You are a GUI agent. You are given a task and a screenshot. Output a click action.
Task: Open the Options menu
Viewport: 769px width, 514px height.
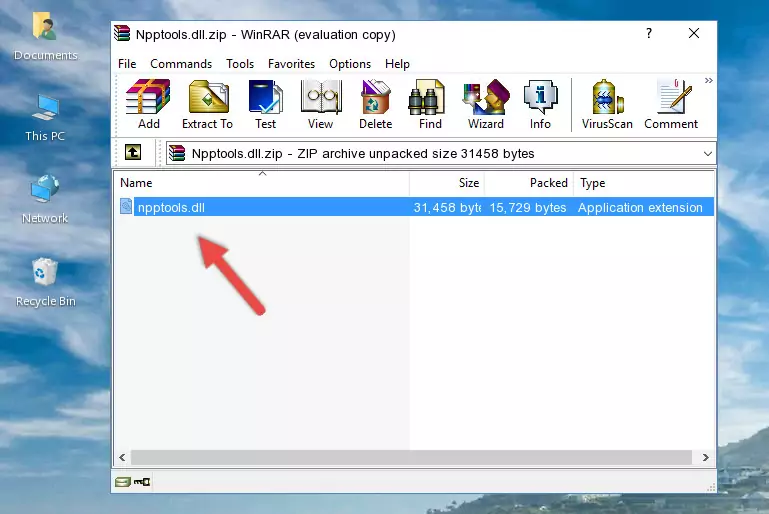pos(350,64)
